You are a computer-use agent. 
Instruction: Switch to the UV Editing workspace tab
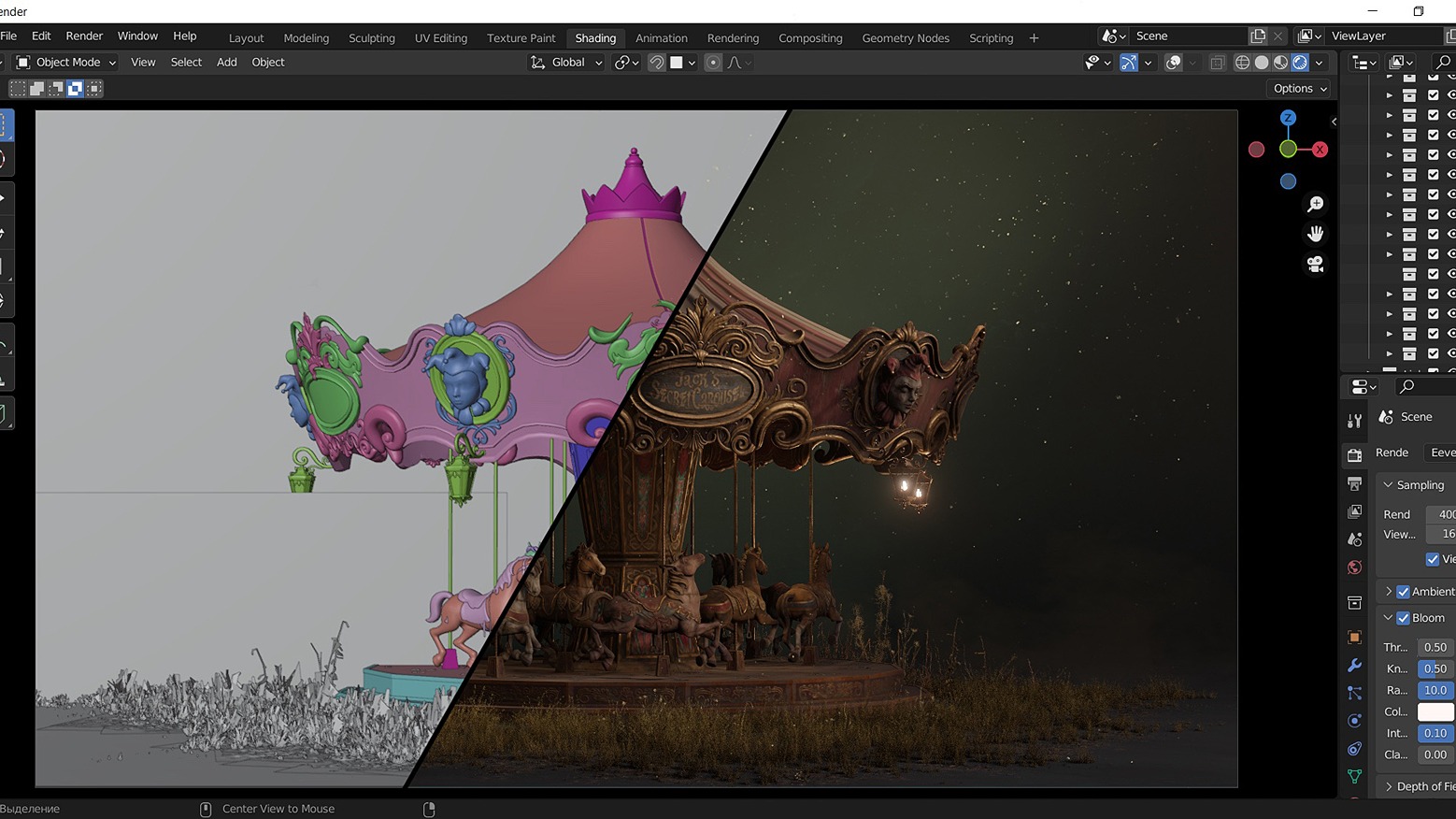coord(441,38)
